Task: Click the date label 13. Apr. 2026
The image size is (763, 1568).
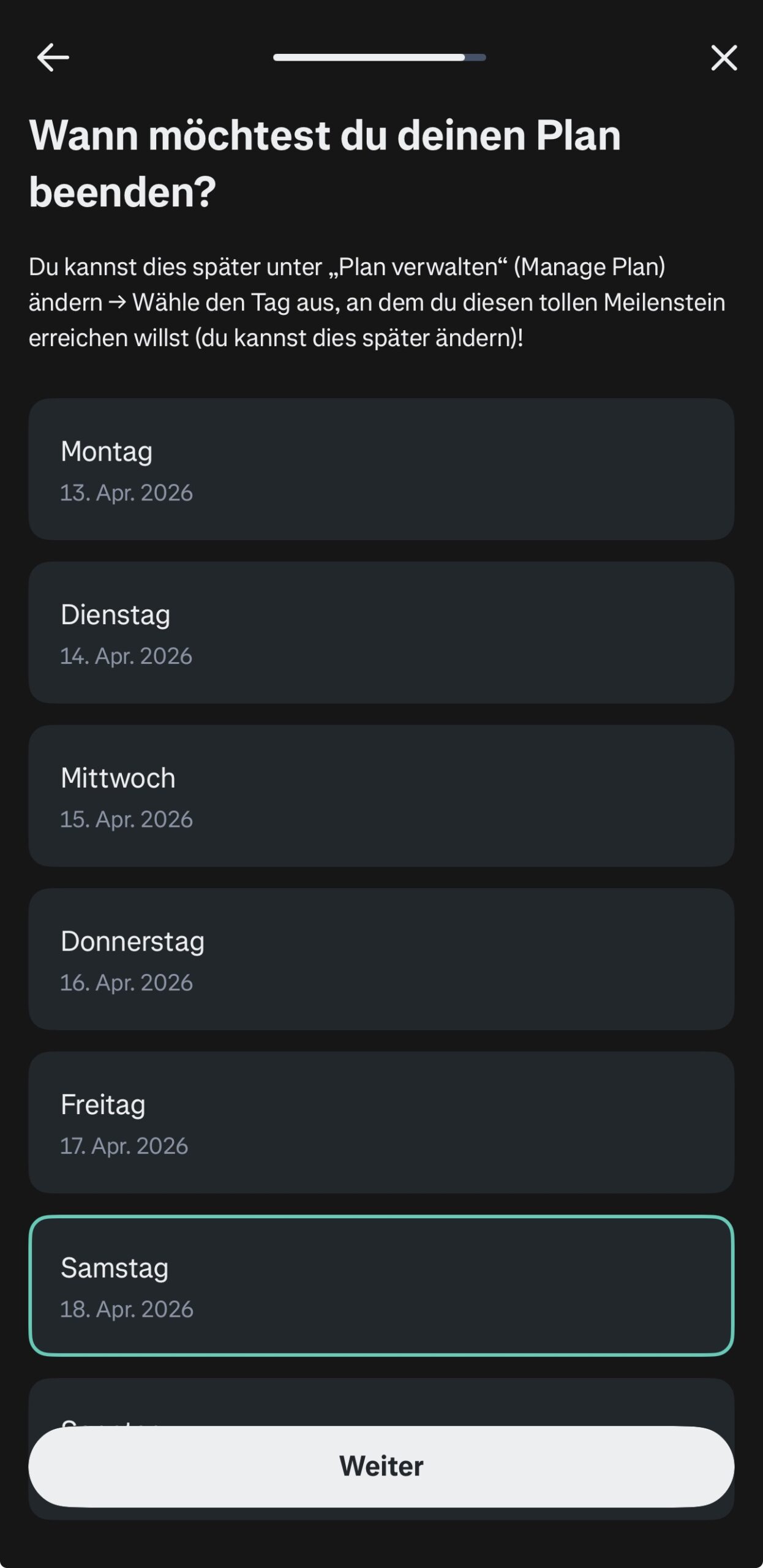Action: pos(126,493)
